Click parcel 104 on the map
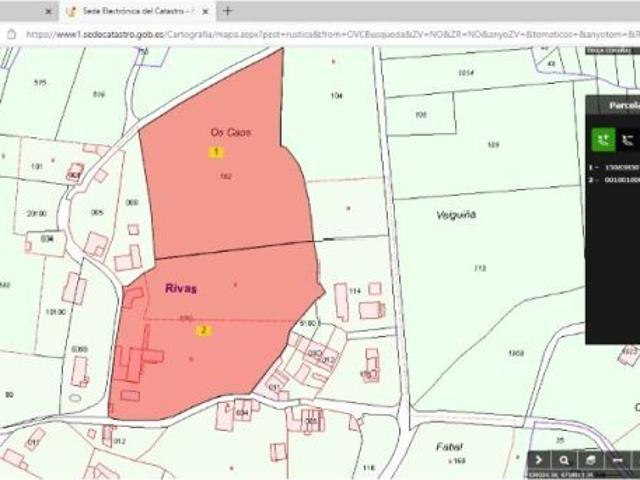The image size is (640, 480). [337, 96]
